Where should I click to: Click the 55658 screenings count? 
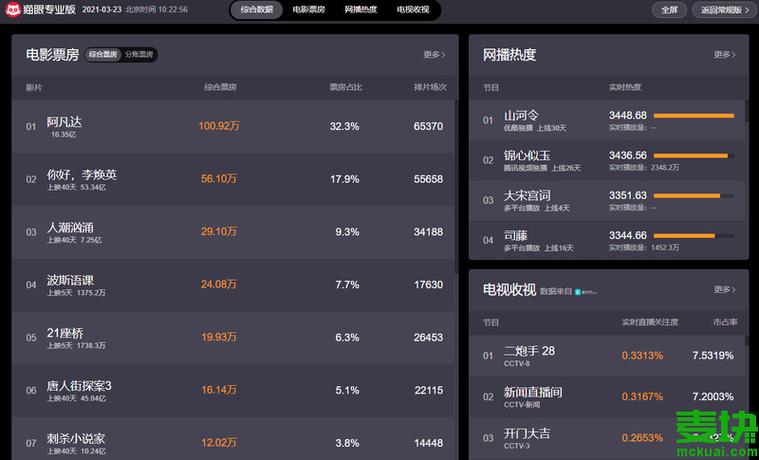pos(428,179)
